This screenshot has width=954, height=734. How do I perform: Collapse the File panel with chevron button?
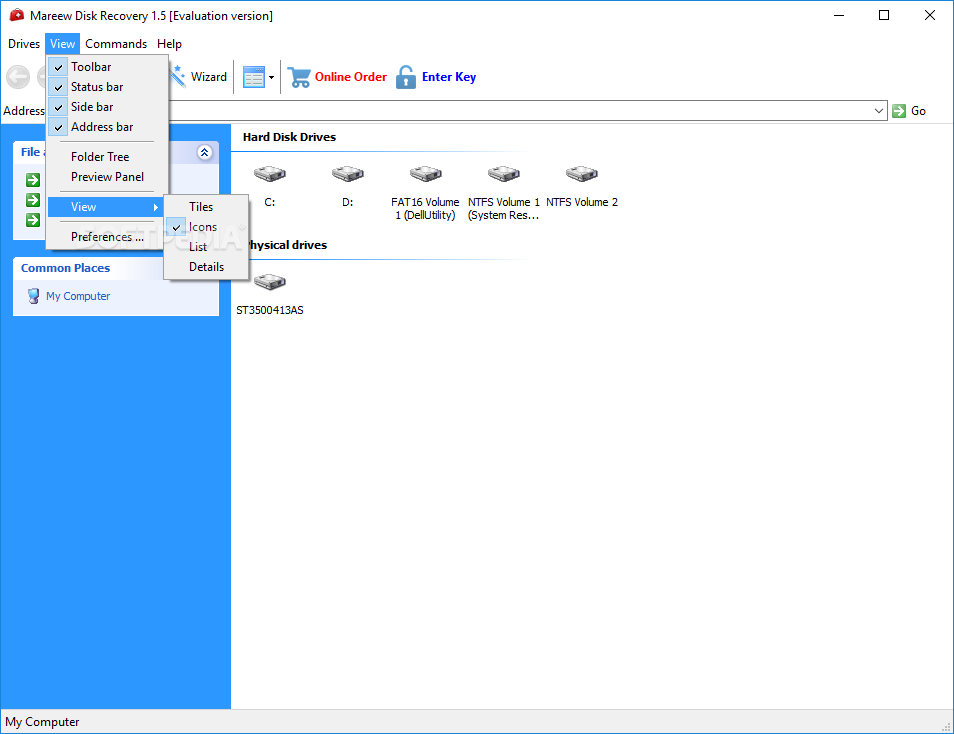[204, 152]
